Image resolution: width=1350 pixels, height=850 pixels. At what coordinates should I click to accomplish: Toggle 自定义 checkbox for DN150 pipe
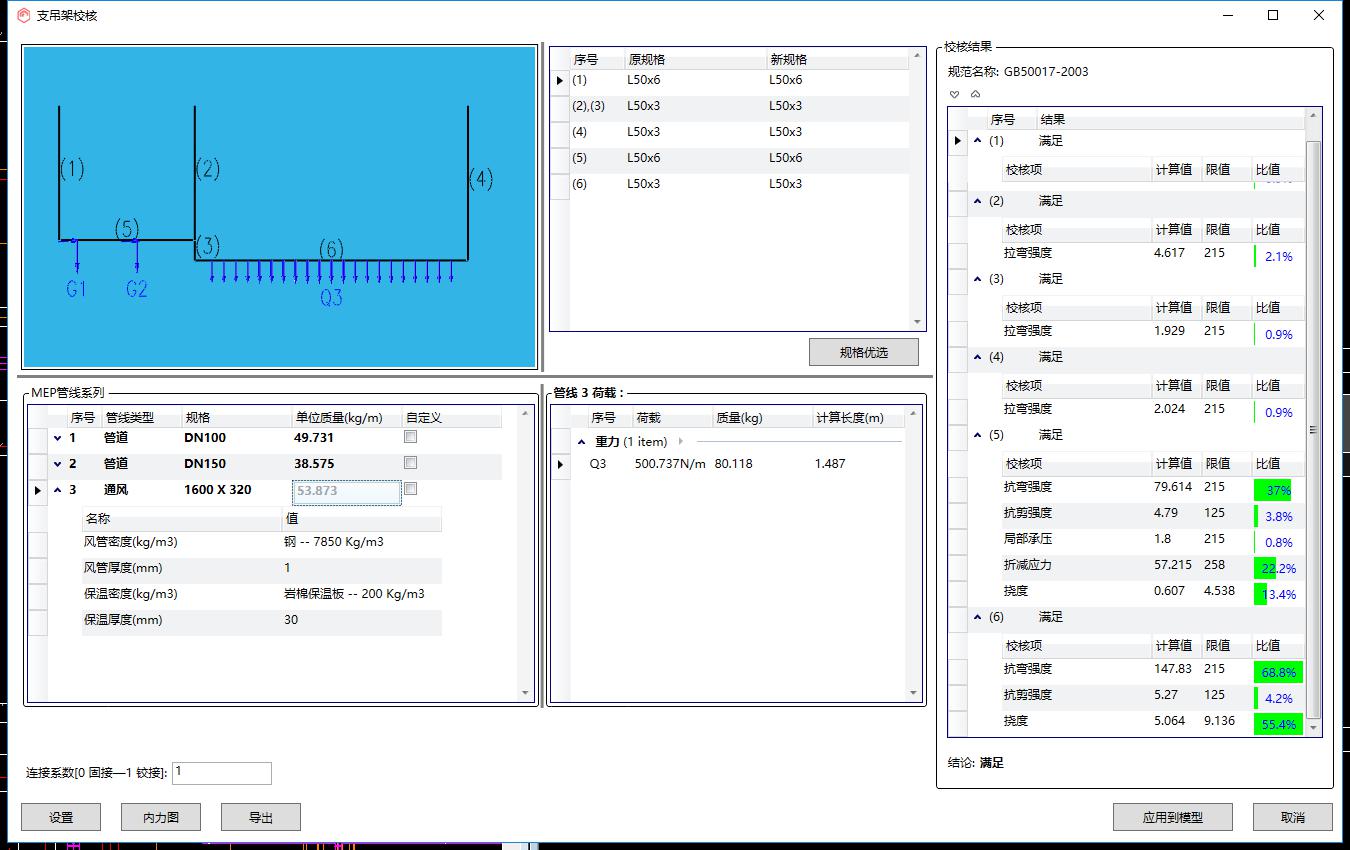click(x=410, y=463)
